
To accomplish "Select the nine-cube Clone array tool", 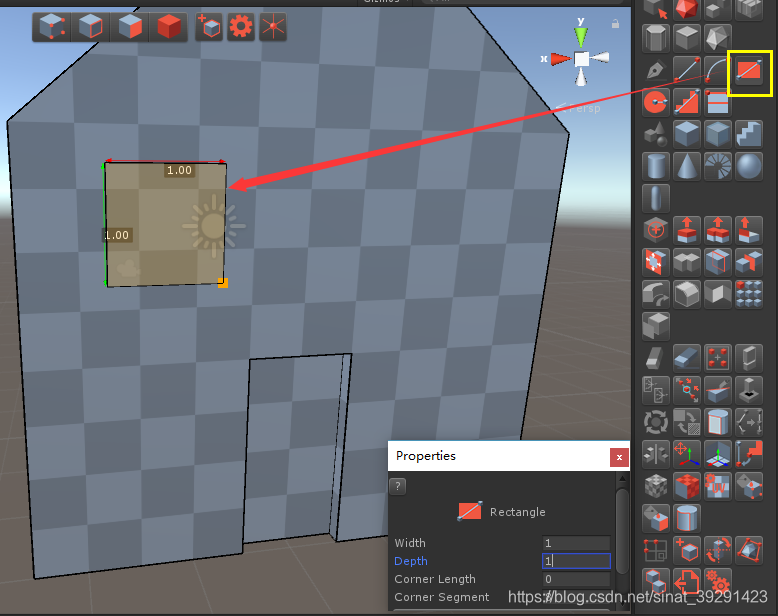I will point(749,294).
